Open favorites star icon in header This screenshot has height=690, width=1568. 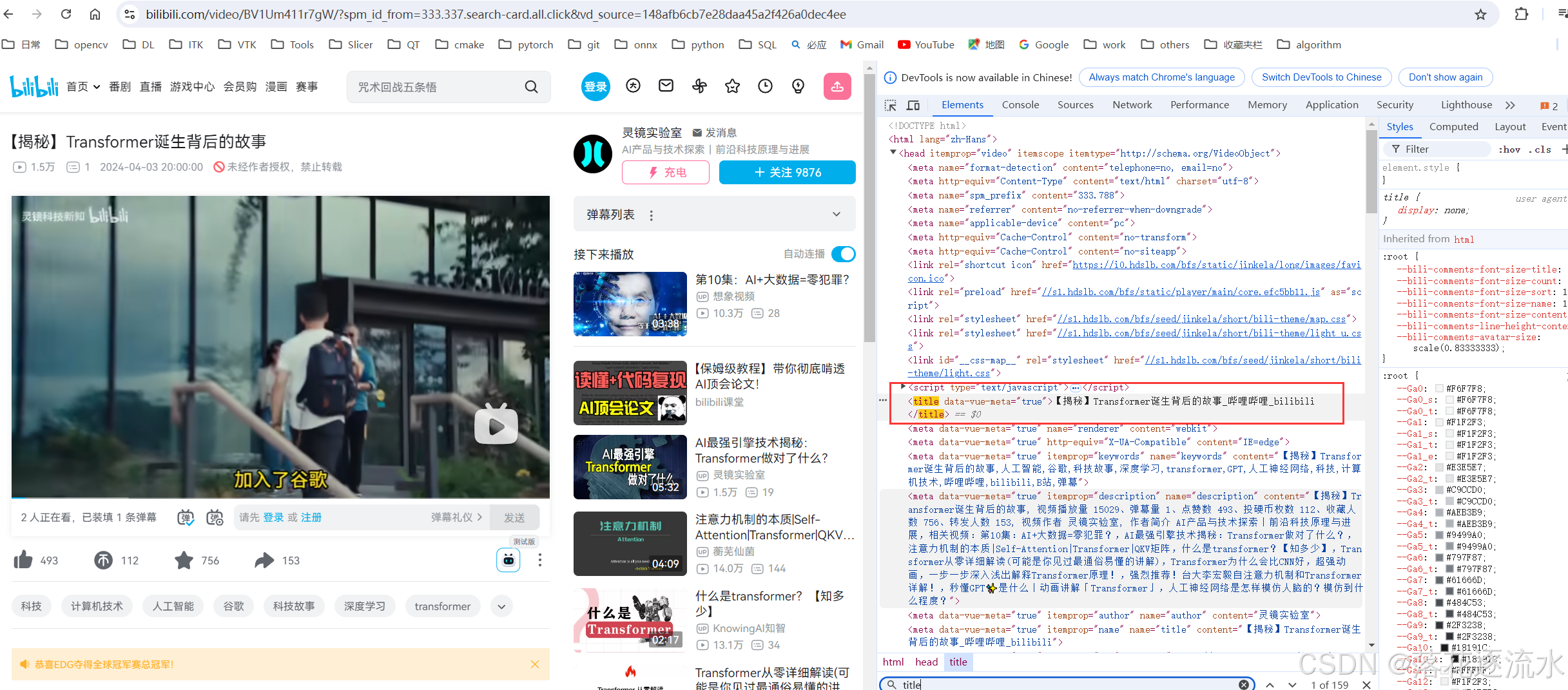pos(732,86)
